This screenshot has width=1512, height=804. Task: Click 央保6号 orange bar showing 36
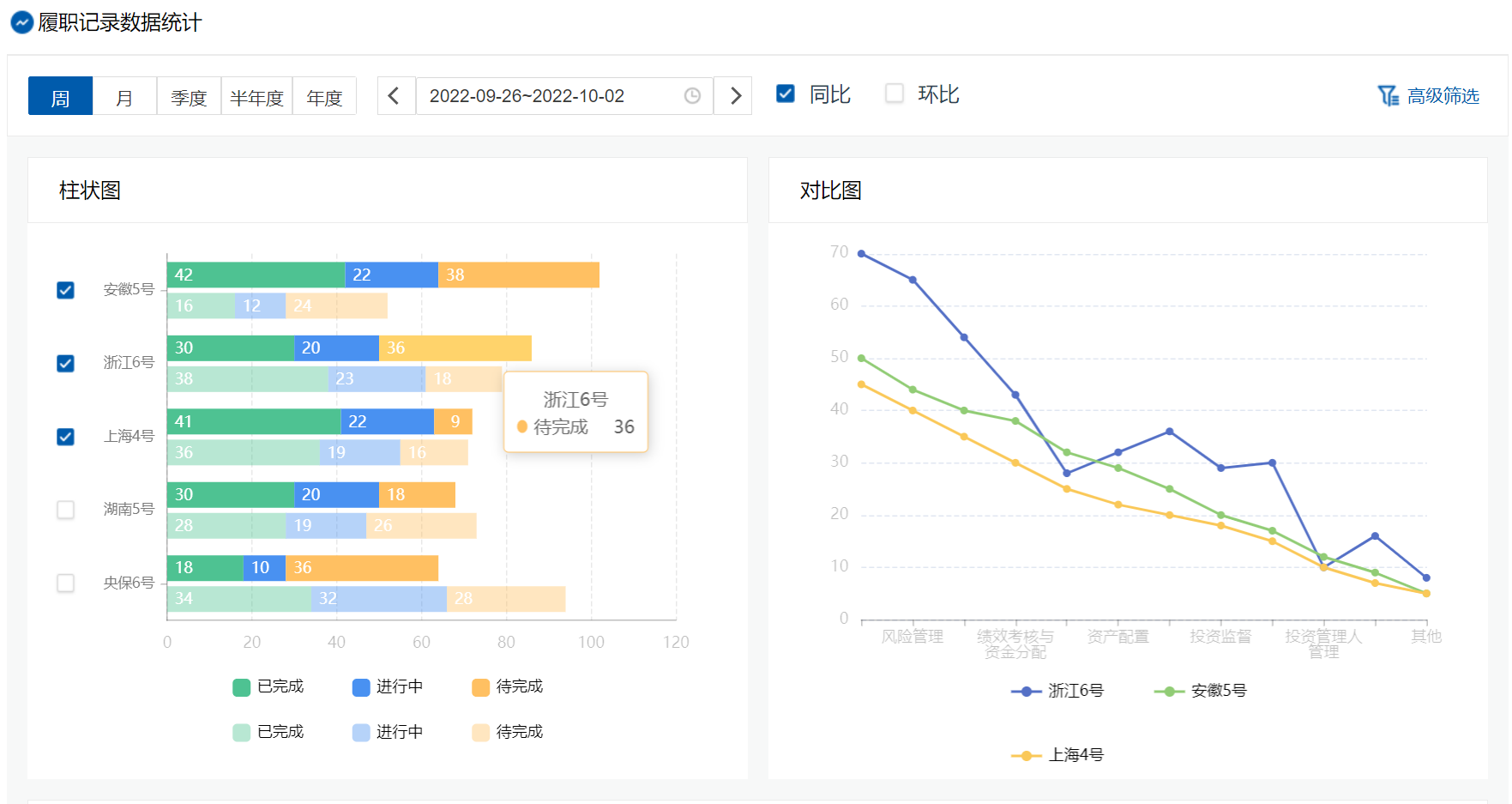[x=362, y=568]
